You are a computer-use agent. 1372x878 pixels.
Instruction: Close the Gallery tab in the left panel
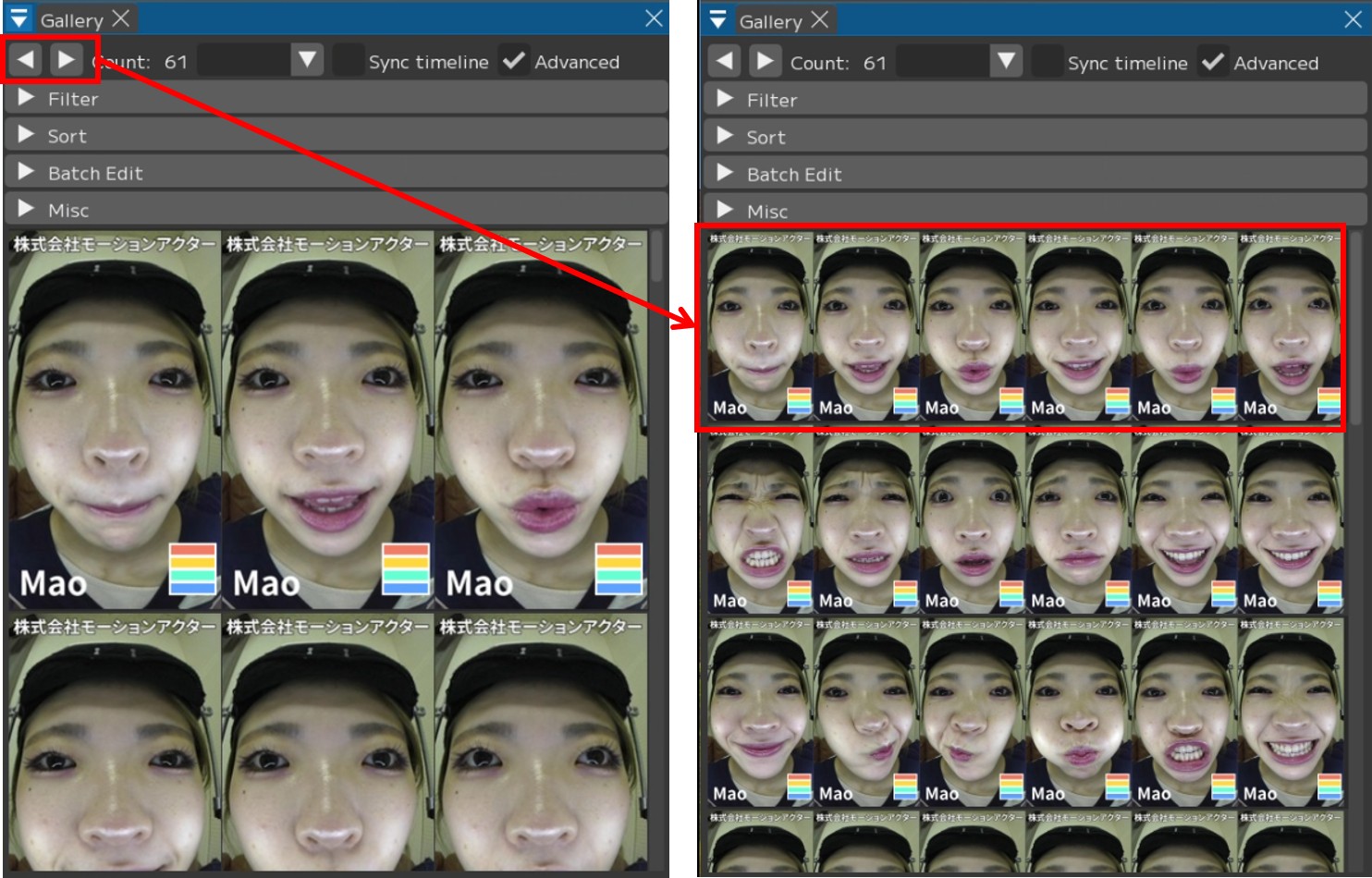coord(121,18)
